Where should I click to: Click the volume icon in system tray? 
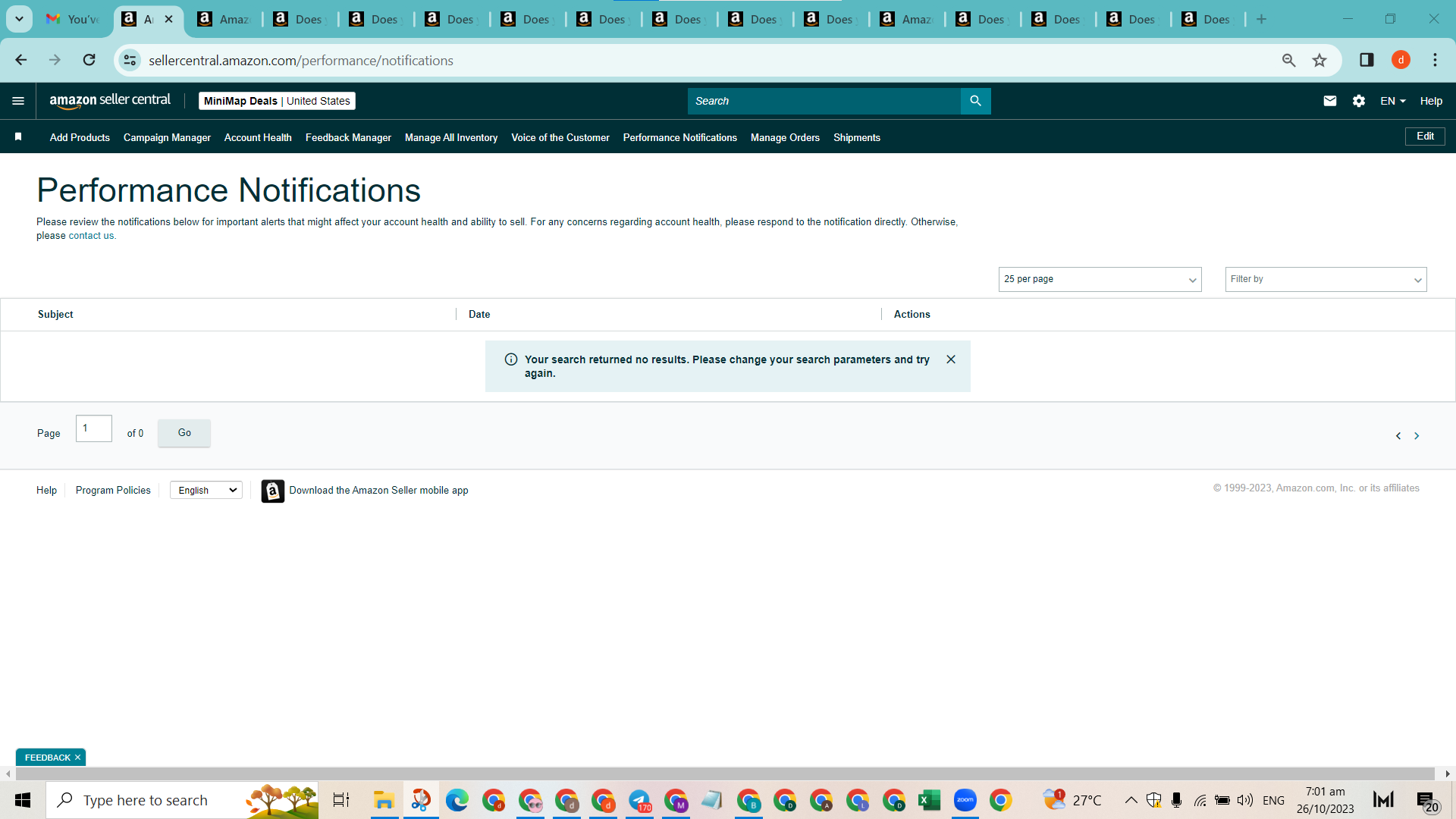click(1244, 800)
